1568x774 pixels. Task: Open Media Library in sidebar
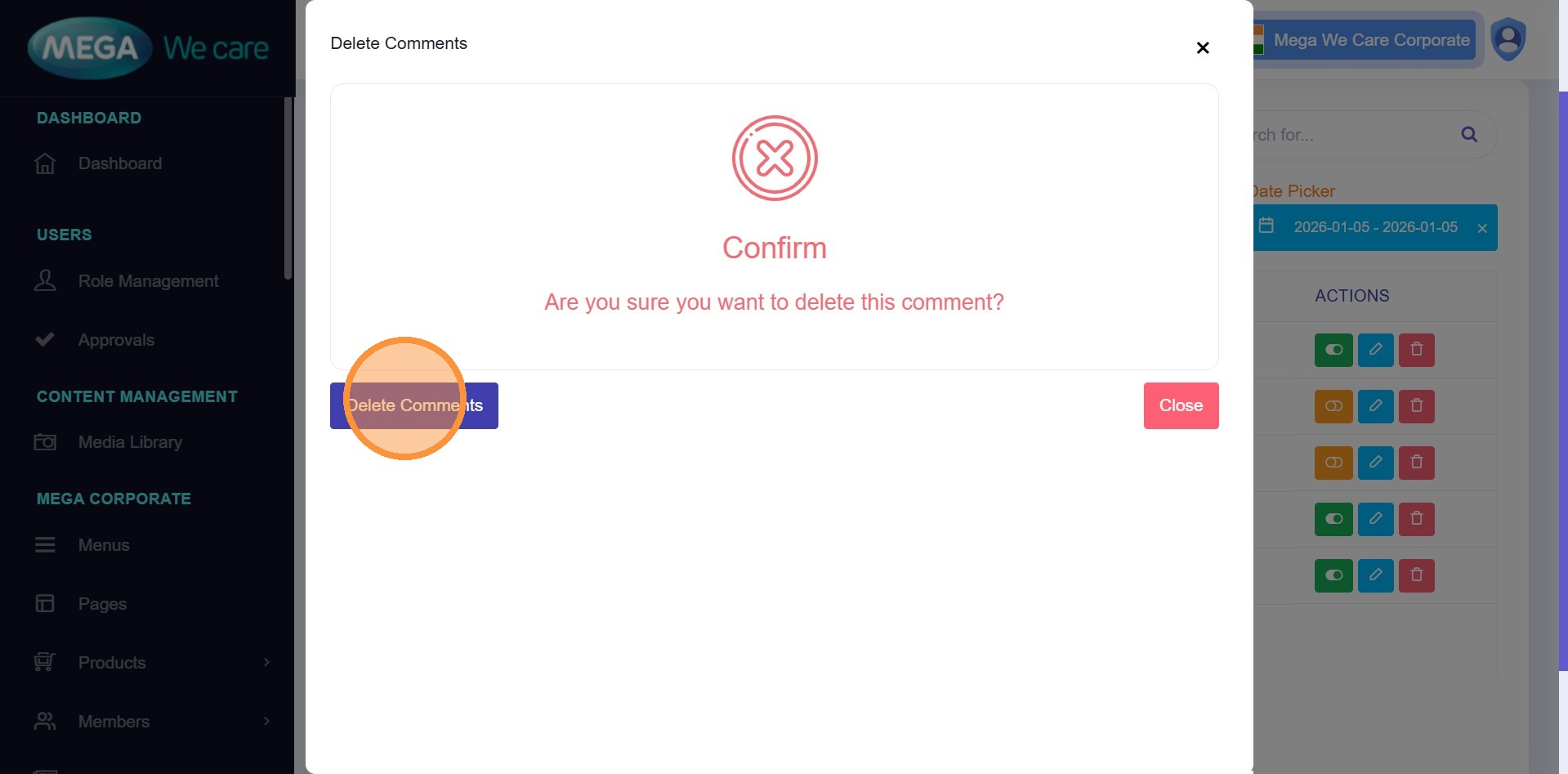(x=130, y=442)
